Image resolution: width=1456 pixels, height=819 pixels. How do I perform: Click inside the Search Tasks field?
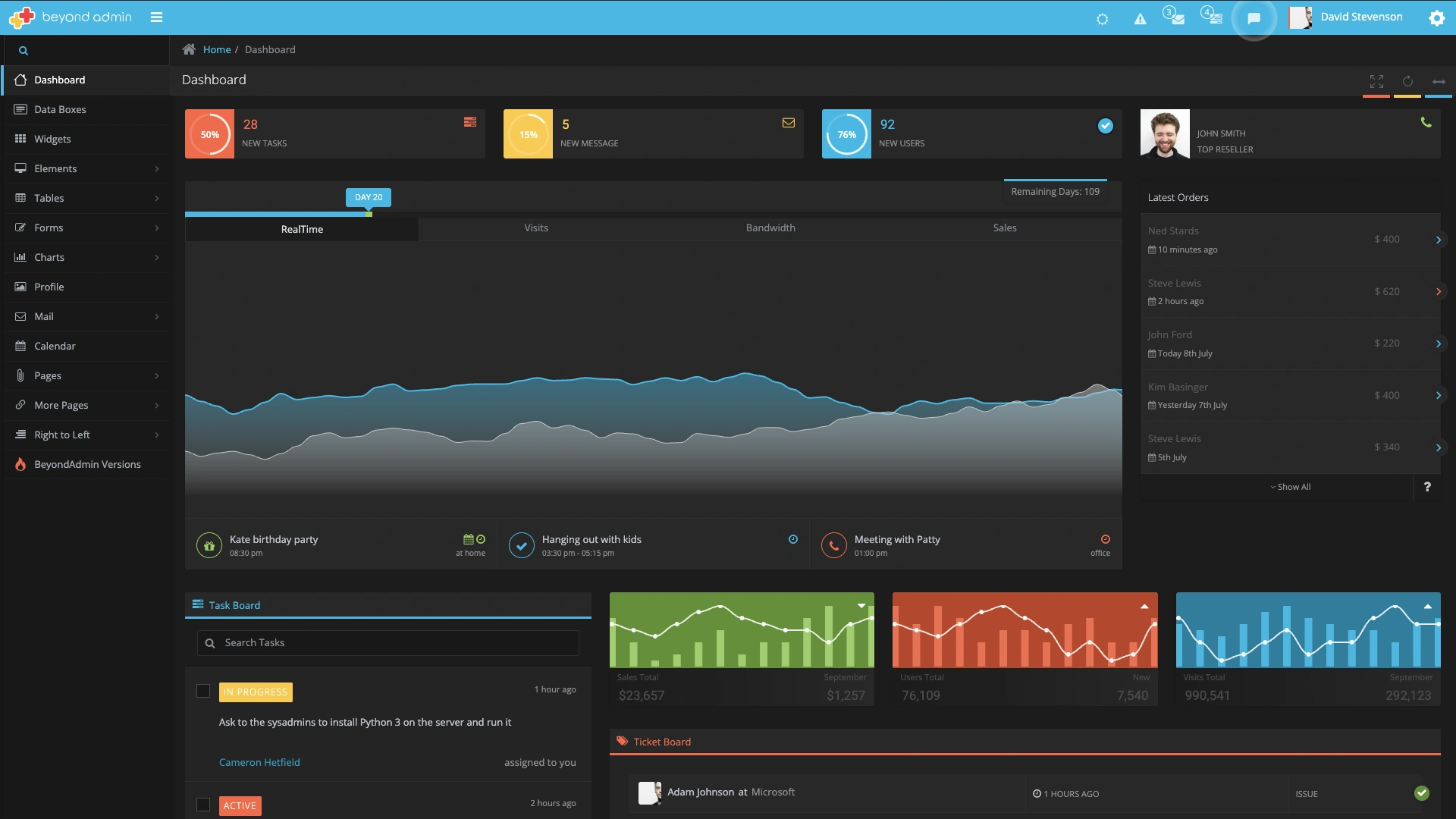coord(387,642)
